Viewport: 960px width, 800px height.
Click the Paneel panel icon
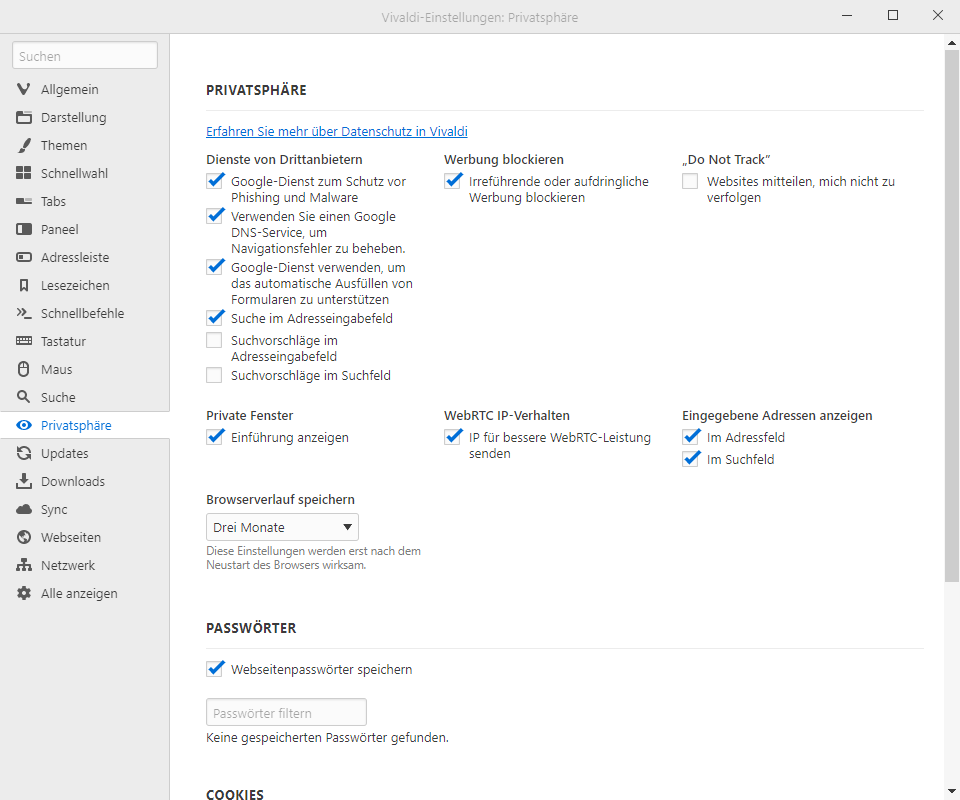click(24, 230)
